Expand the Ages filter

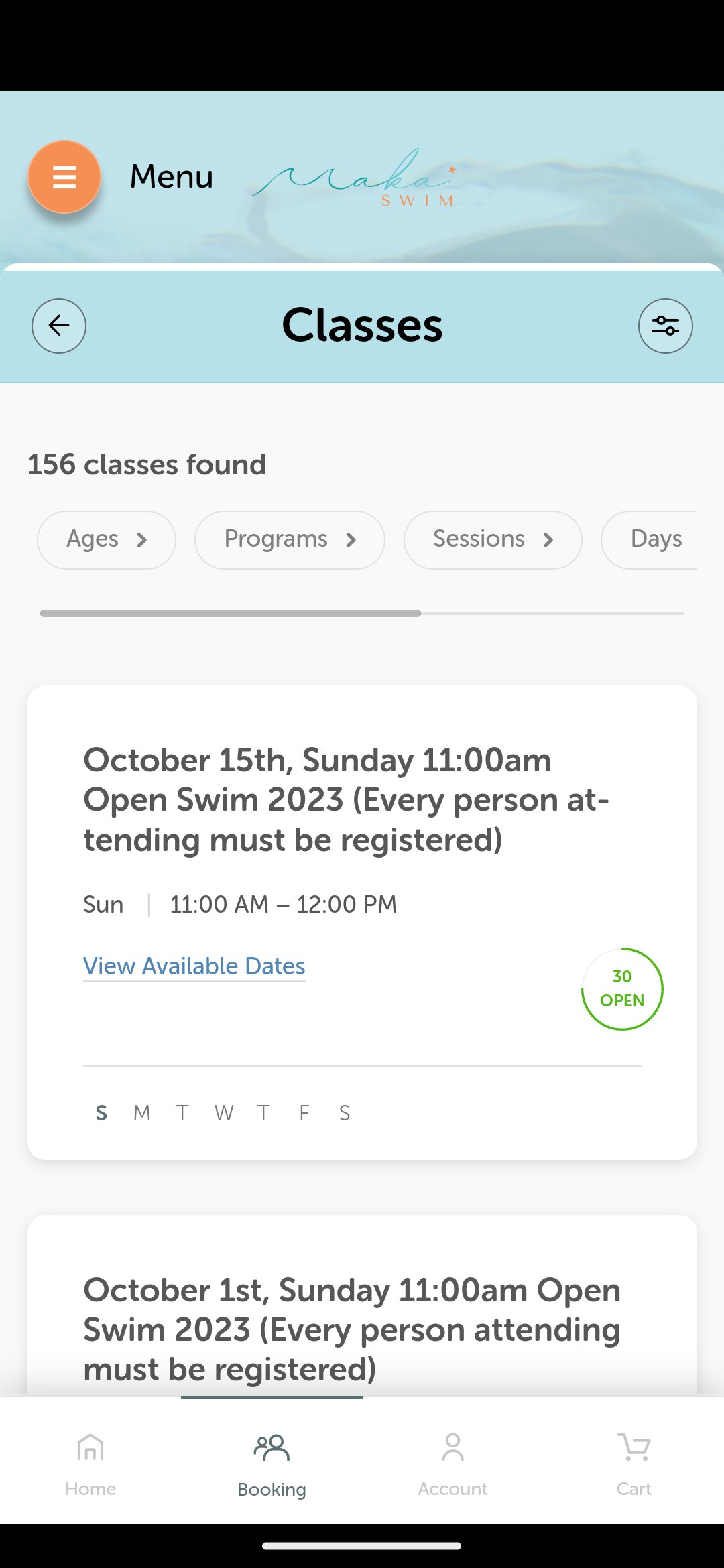(107, 539)
